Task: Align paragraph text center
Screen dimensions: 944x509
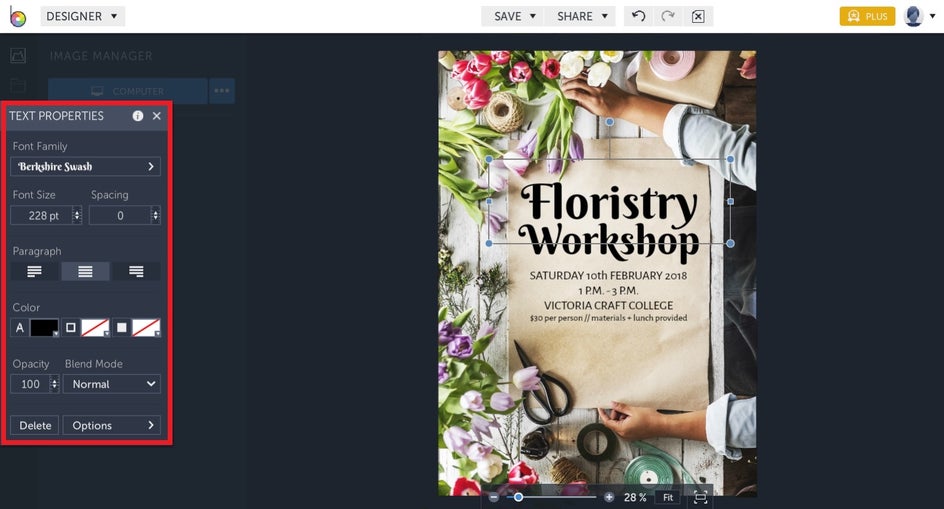Action: pyautogui.click(x=85, y=271)
